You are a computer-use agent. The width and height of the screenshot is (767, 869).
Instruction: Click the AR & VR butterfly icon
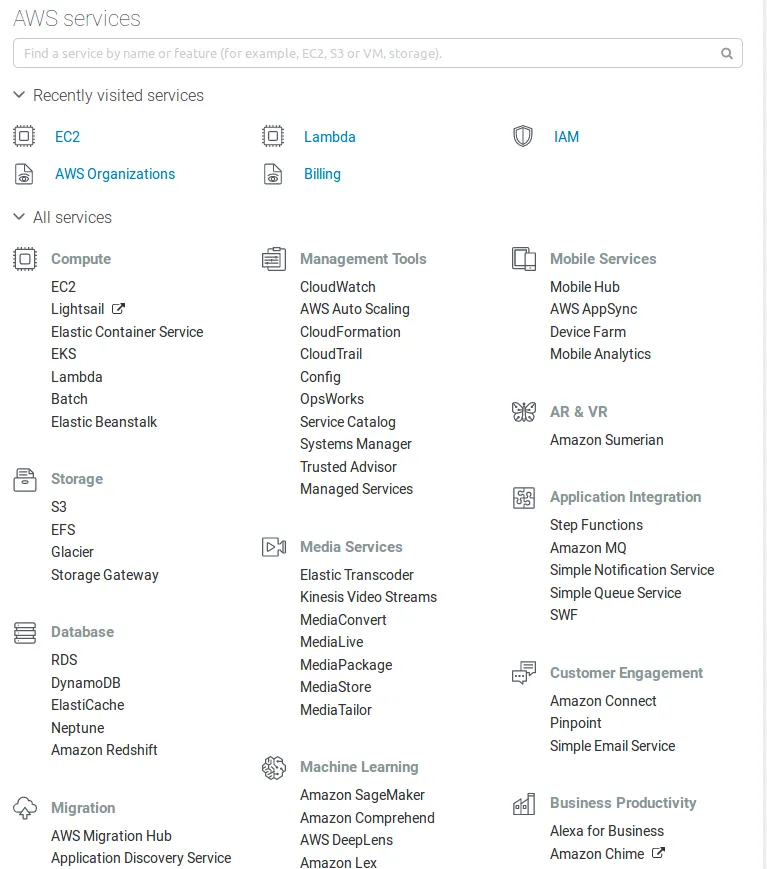pyautogui.click(x=524, y=412)
